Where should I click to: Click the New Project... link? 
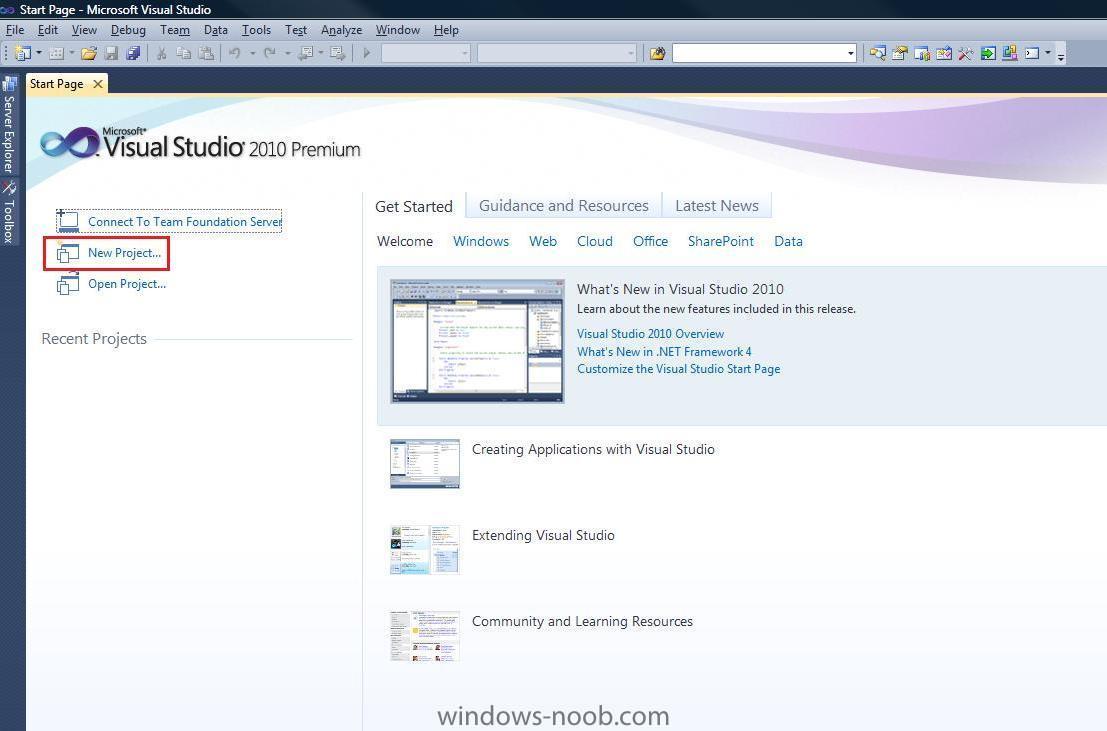(x=124, y=253)
